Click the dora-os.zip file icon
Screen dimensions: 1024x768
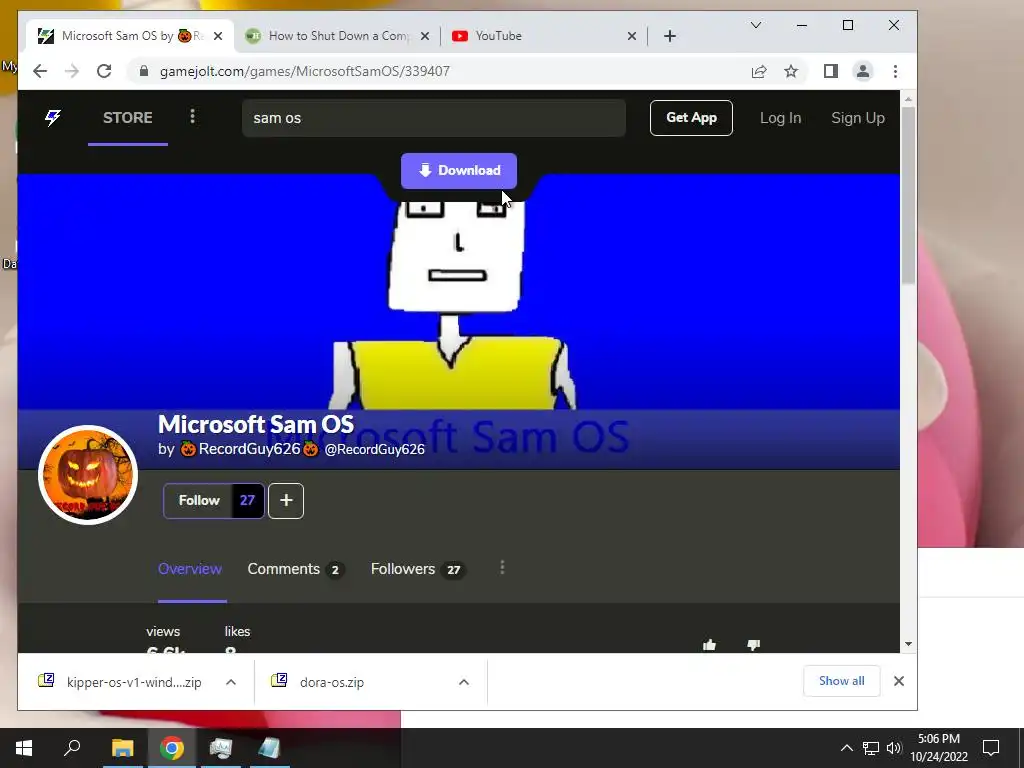pos(279,680)
